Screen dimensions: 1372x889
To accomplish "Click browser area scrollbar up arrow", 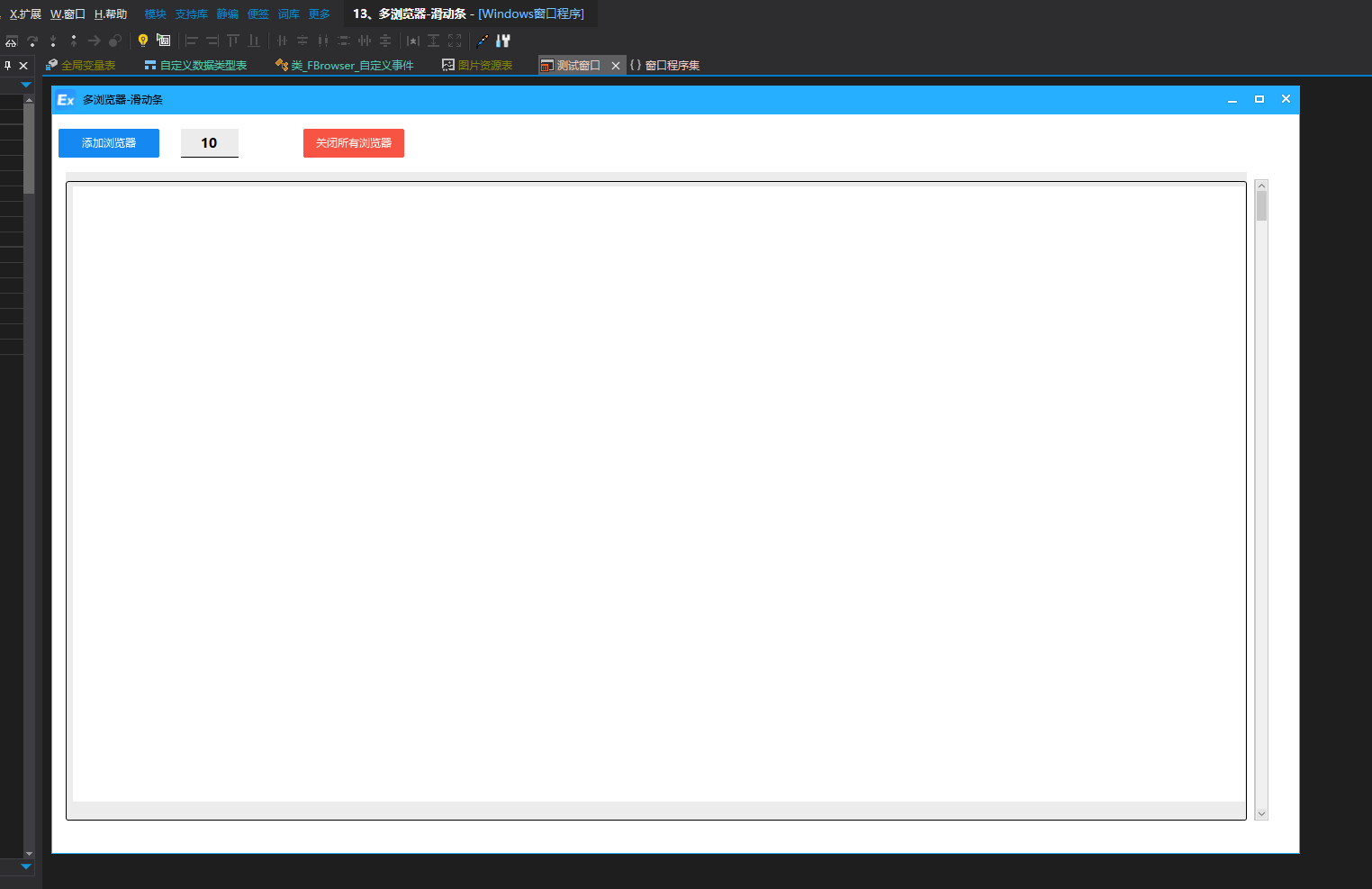I will pos(1261,186).
